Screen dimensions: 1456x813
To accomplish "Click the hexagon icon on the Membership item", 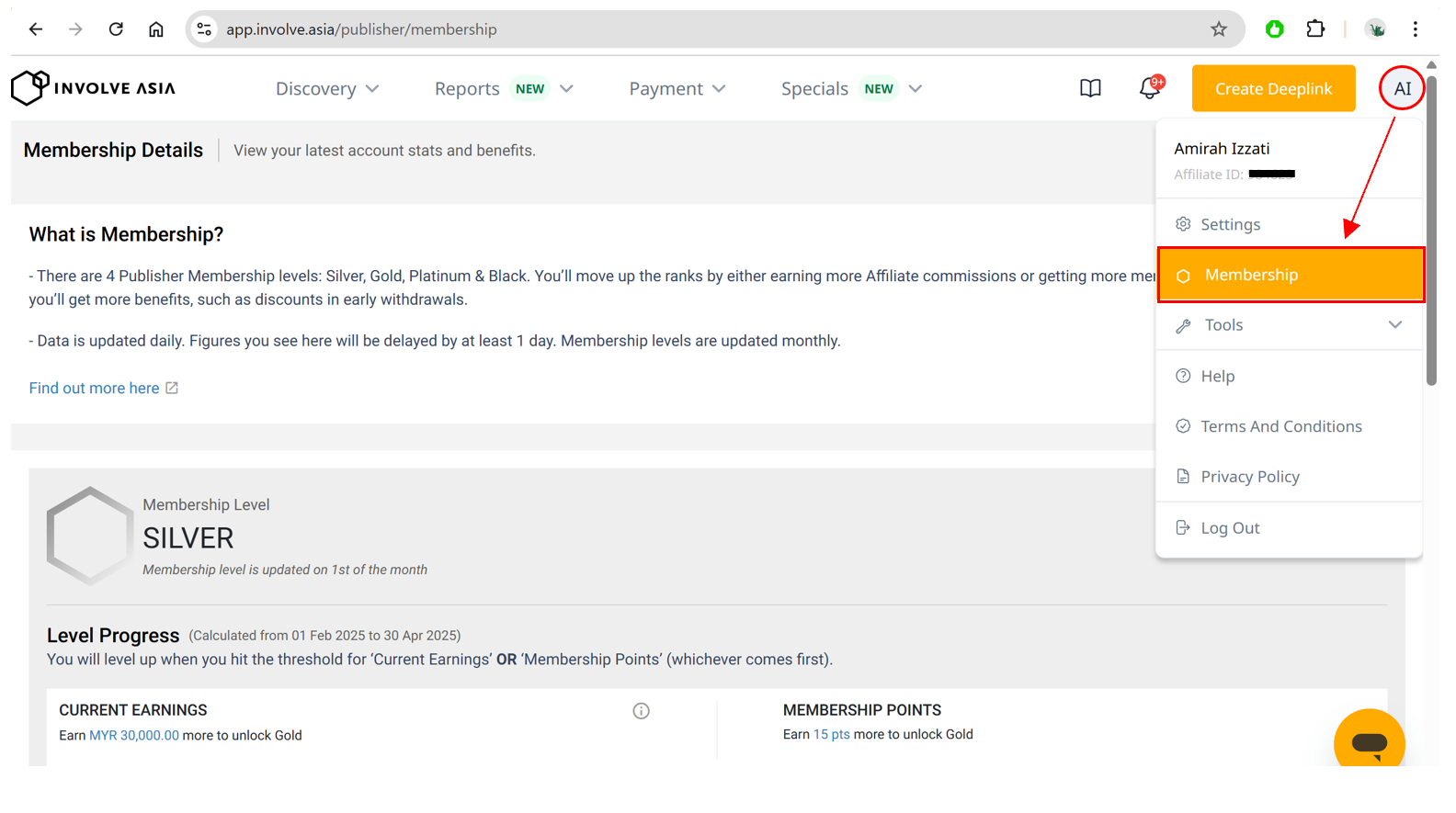I will [1183, 276].
